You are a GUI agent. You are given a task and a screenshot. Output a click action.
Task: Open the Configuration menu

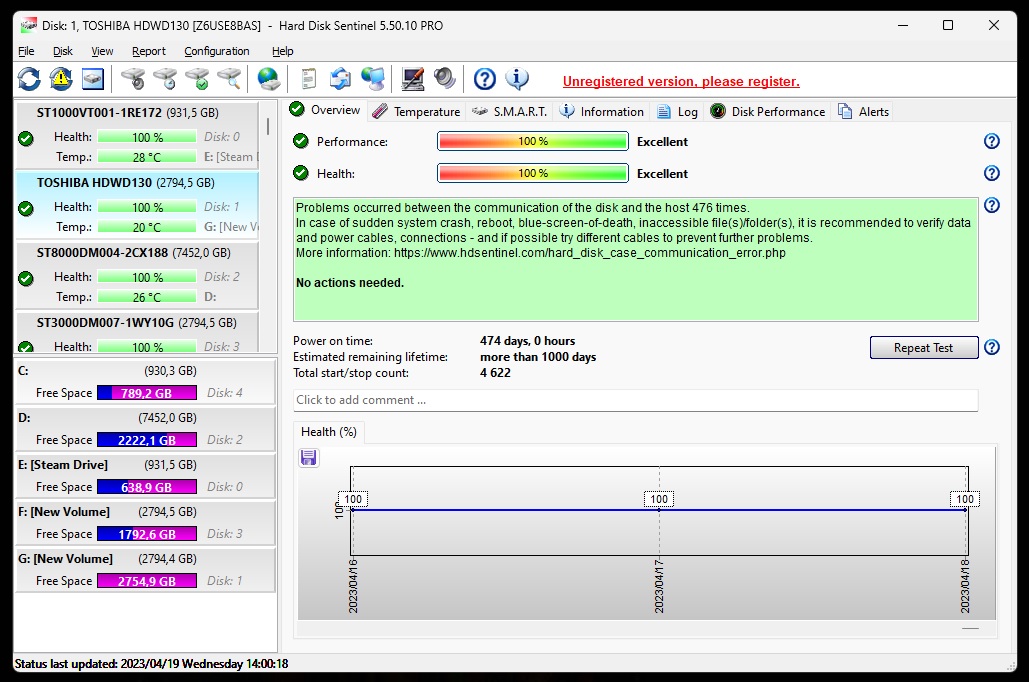pyautogui.click(x=217, y=51)
